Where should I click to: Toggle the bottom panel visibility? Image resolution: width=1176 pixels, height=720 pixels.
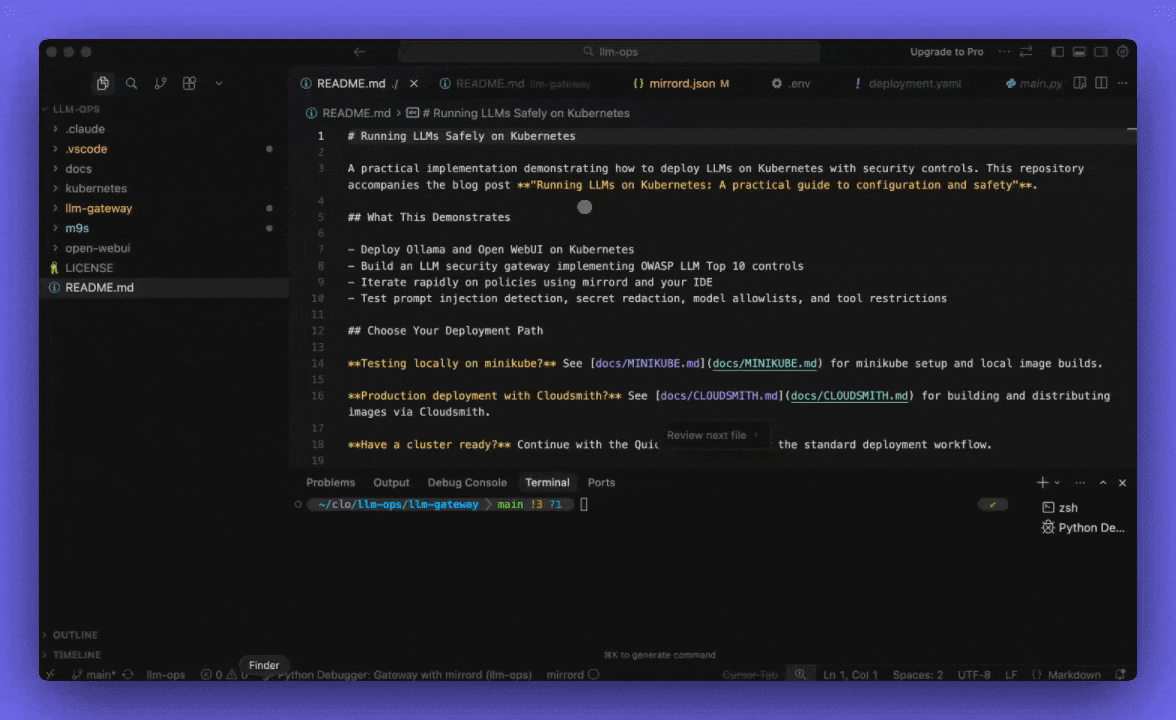1080,51
